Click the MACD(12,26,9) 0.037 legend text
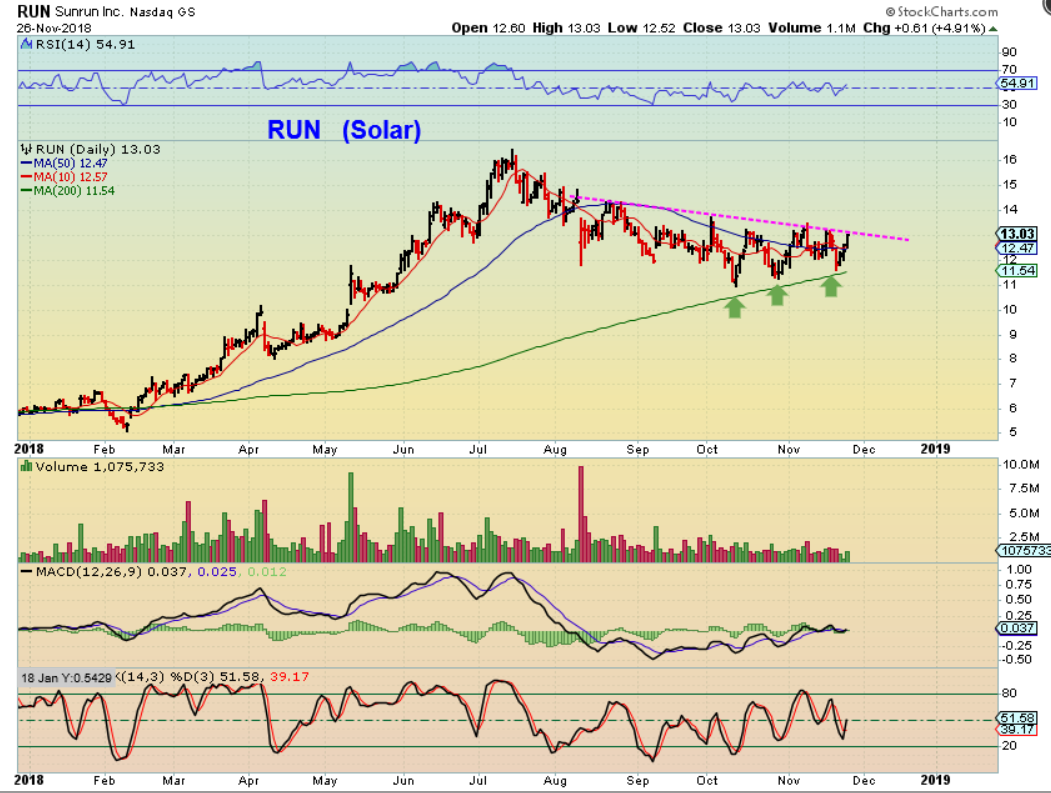Screen dimensions: 1051x793 113,572
